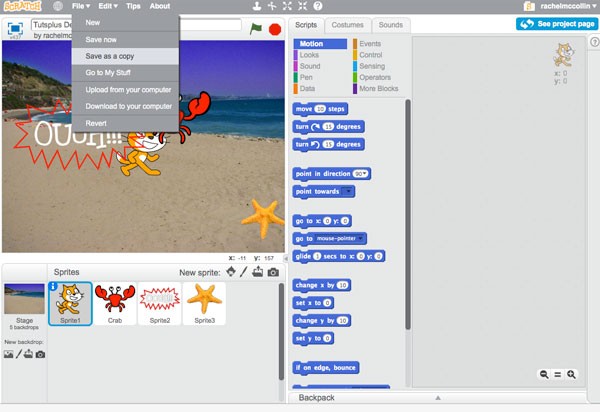Open the About link
This screenshot has width=600, height=412.
160,6
